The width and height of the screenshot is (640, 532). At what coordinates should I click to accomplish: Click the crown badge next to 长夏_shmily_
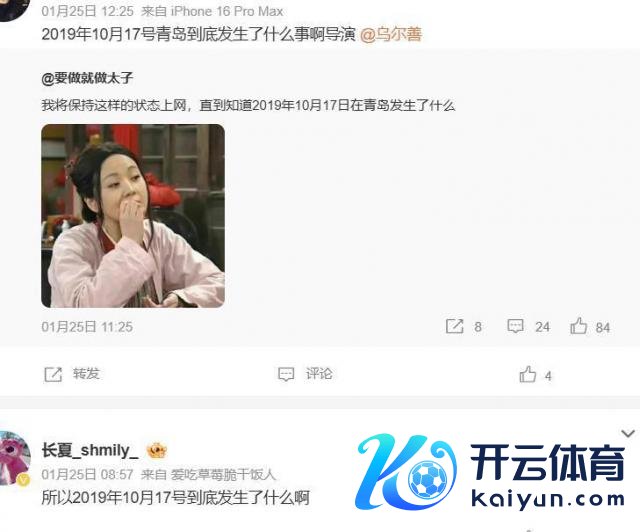pos(157,450)
